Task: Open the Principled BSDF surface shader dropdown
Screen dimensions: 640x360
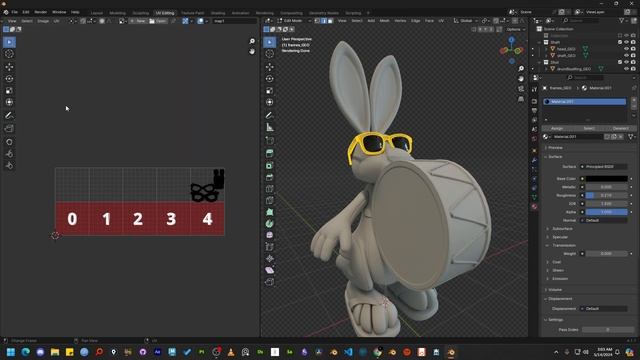Action: (x=604, y=167)
